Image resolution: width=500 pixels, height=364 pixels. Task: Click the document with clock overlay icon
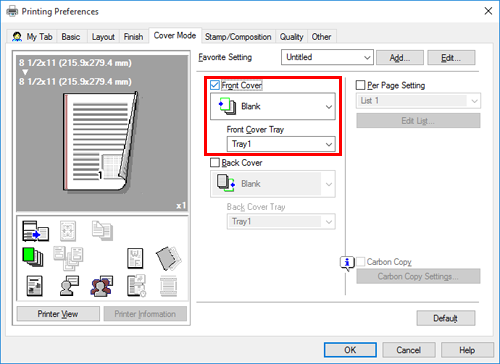click(136, 286)
